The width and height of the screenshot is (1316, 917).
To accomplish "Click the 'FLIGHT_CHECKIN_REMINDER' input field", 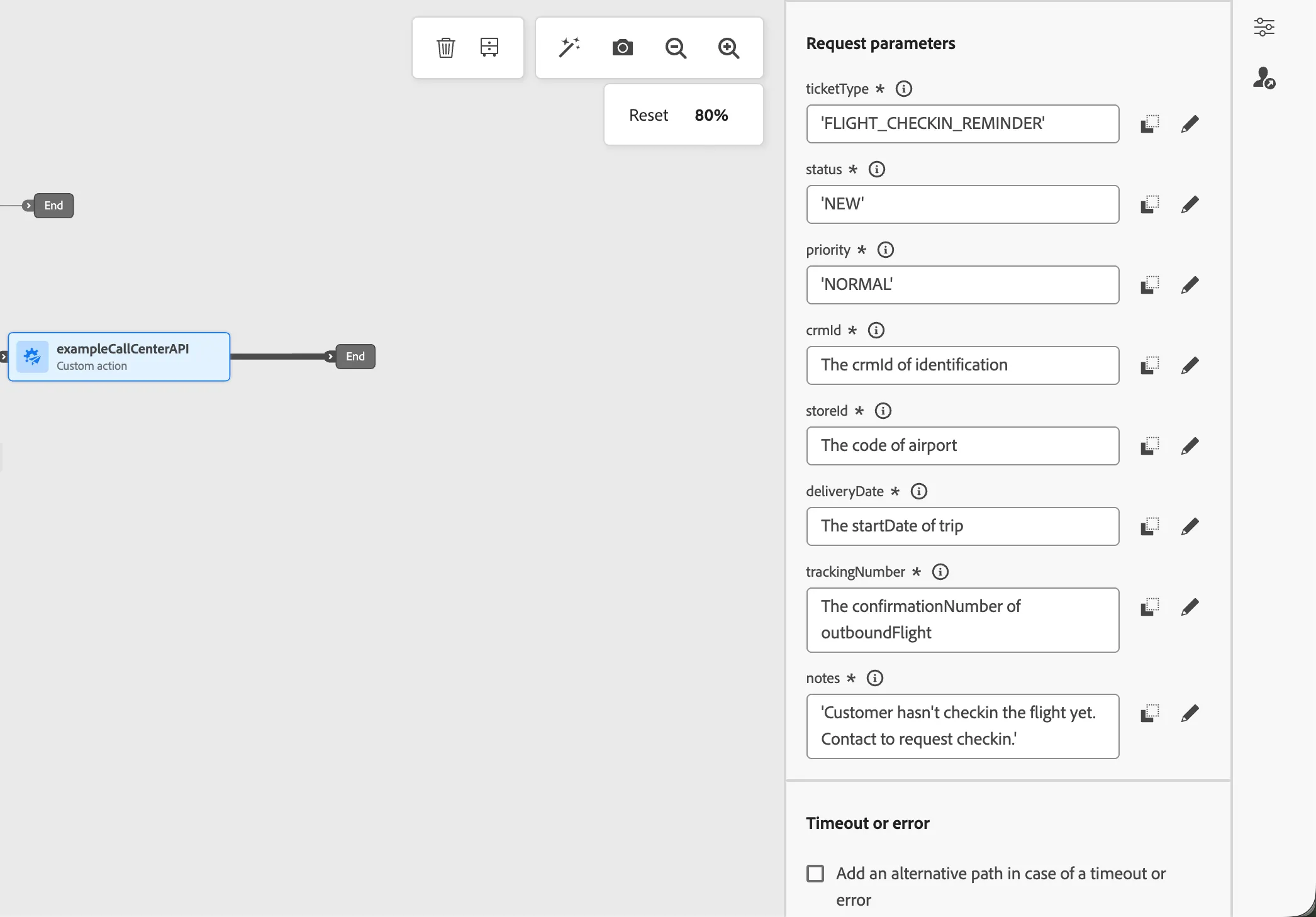I will [x=962, y=124].
